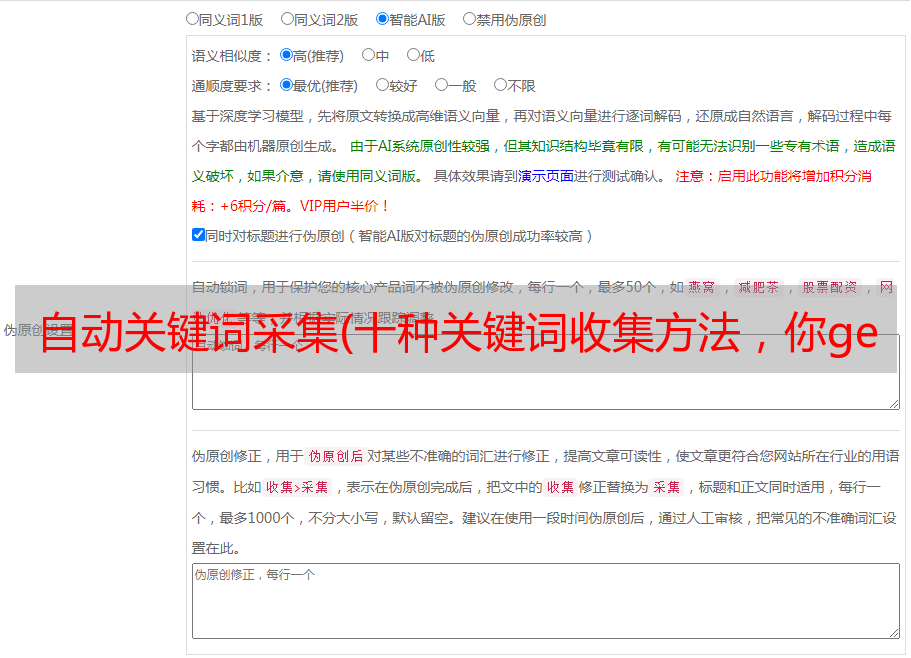Click resize handle of 伪原创修正 textarea
This screenshot has height=658, width=911.
894,633
